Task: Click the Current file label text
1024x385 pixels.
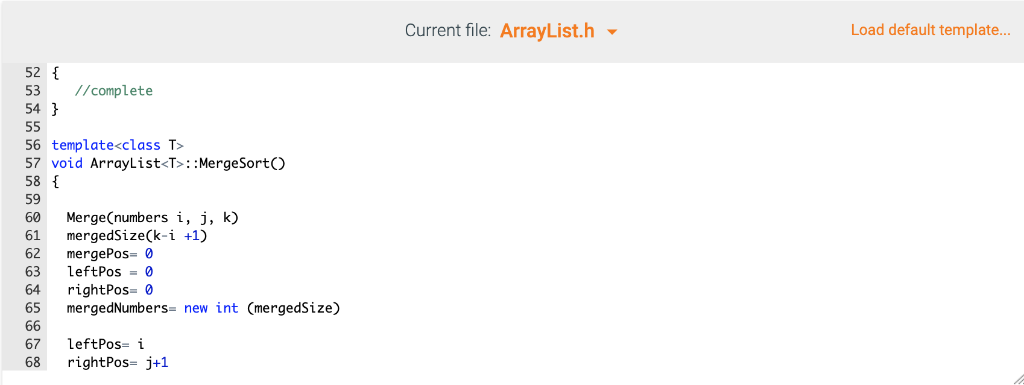Action: coord(448,31)
